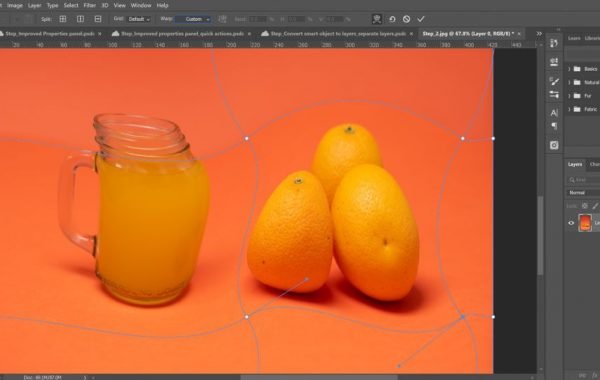This screenshot has width=600, height=380.
Task: Collapse the icon dock with the top arrows
Action: point(558,29)
